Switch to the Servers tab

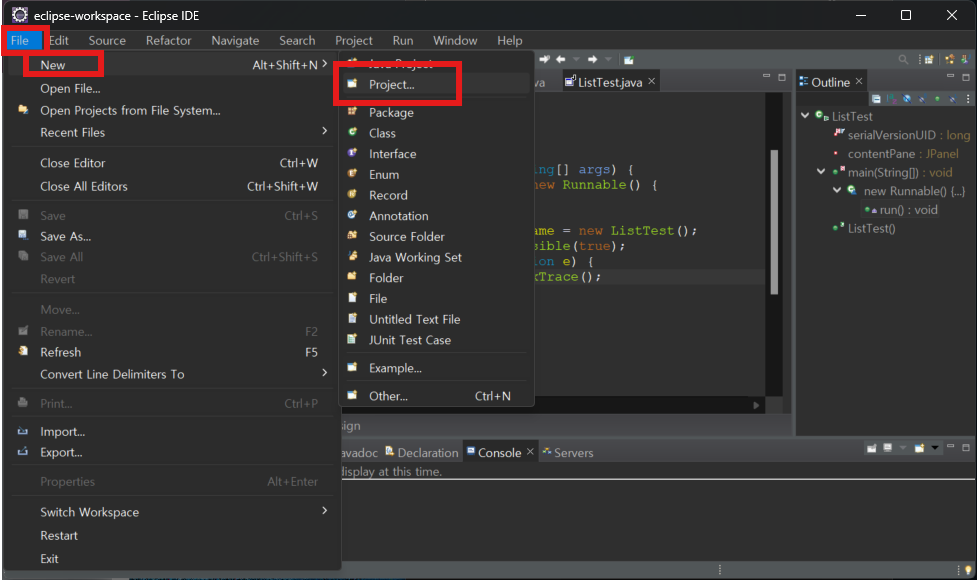[568, 453]
